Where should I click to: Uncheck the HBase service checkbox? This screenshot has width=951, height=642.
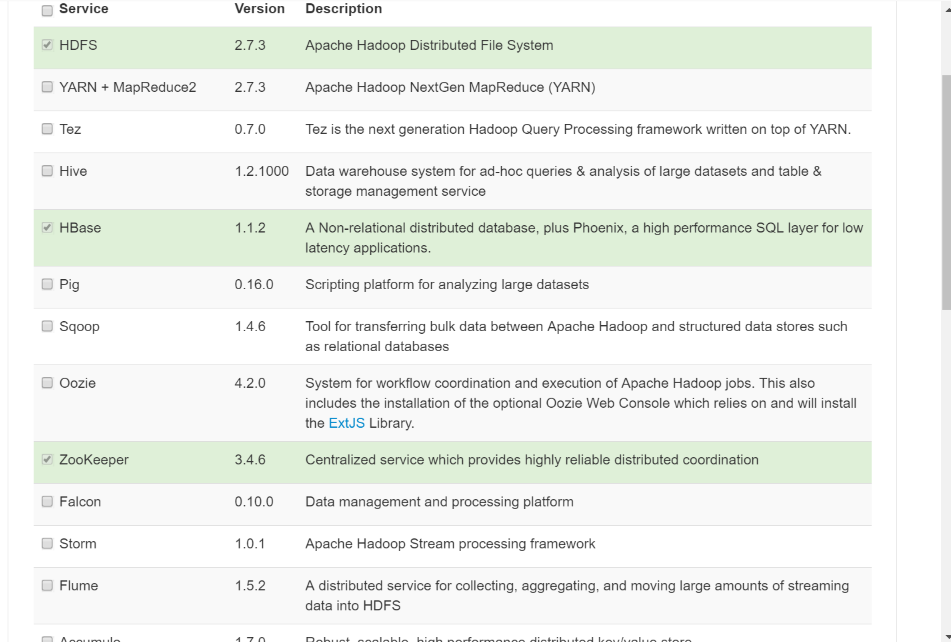pos(47,229)
